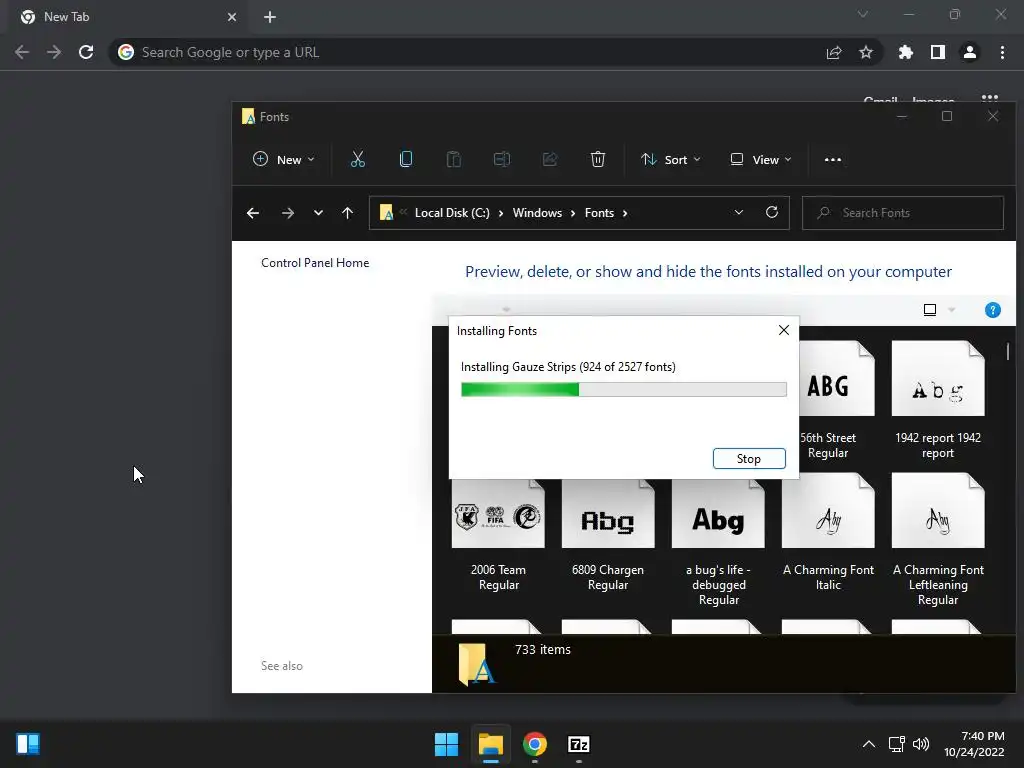Open the recent locations dropdown chevron

tap(318, 213)
